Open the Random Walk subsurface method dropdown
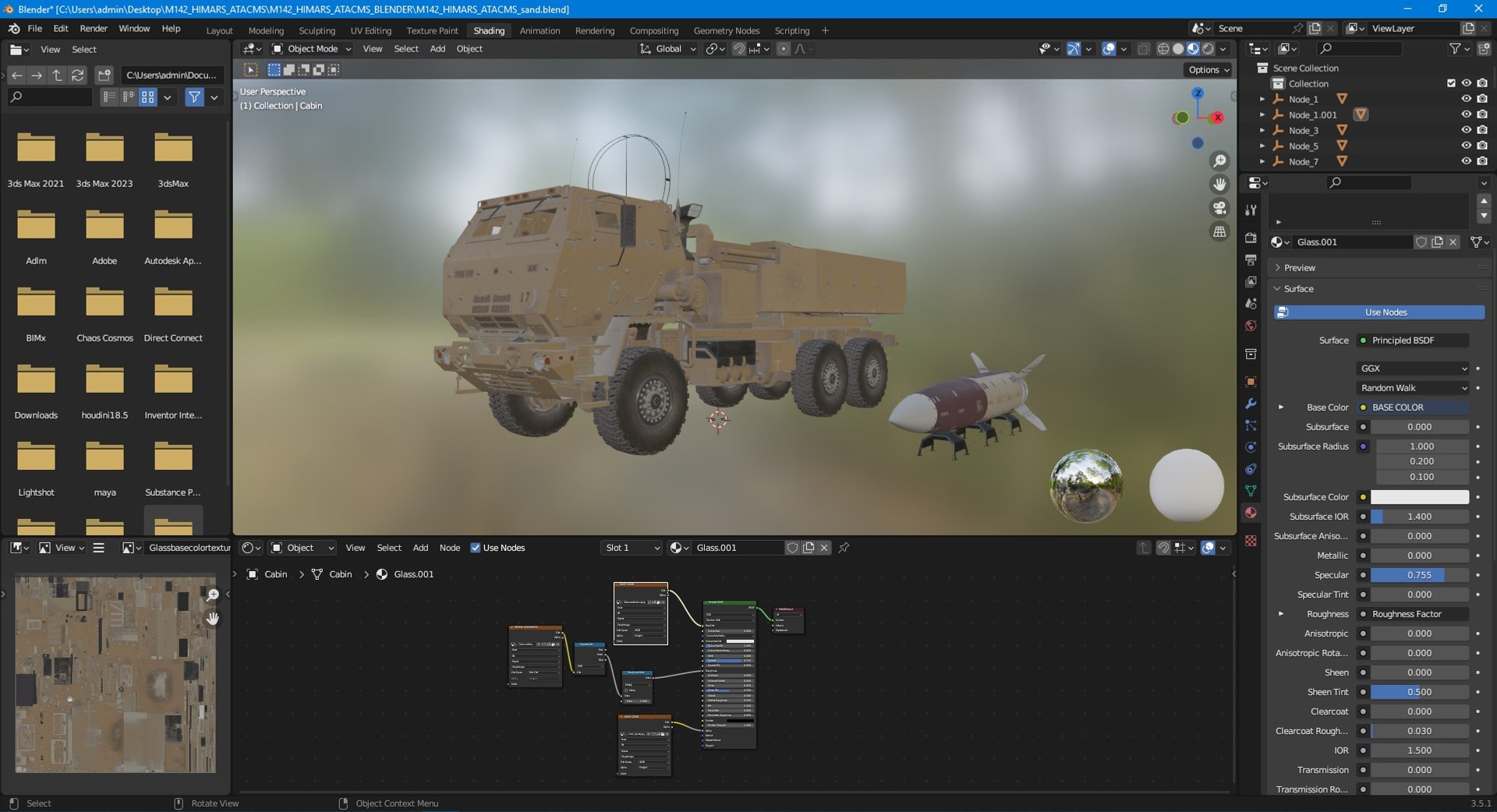Viewport: 1497px width, 812px height. click(x=1413, y=388)
